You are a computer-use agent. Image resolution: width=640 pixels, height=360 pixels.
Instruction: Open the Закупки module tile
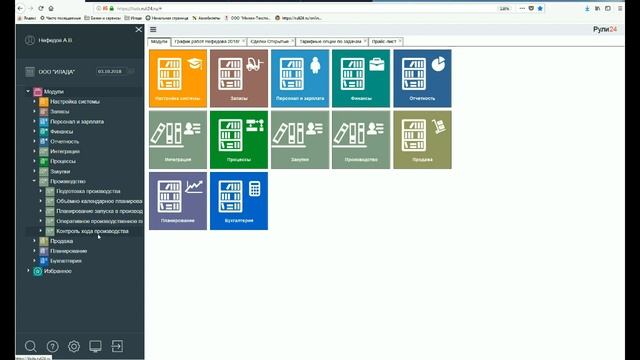pos(300,140)
